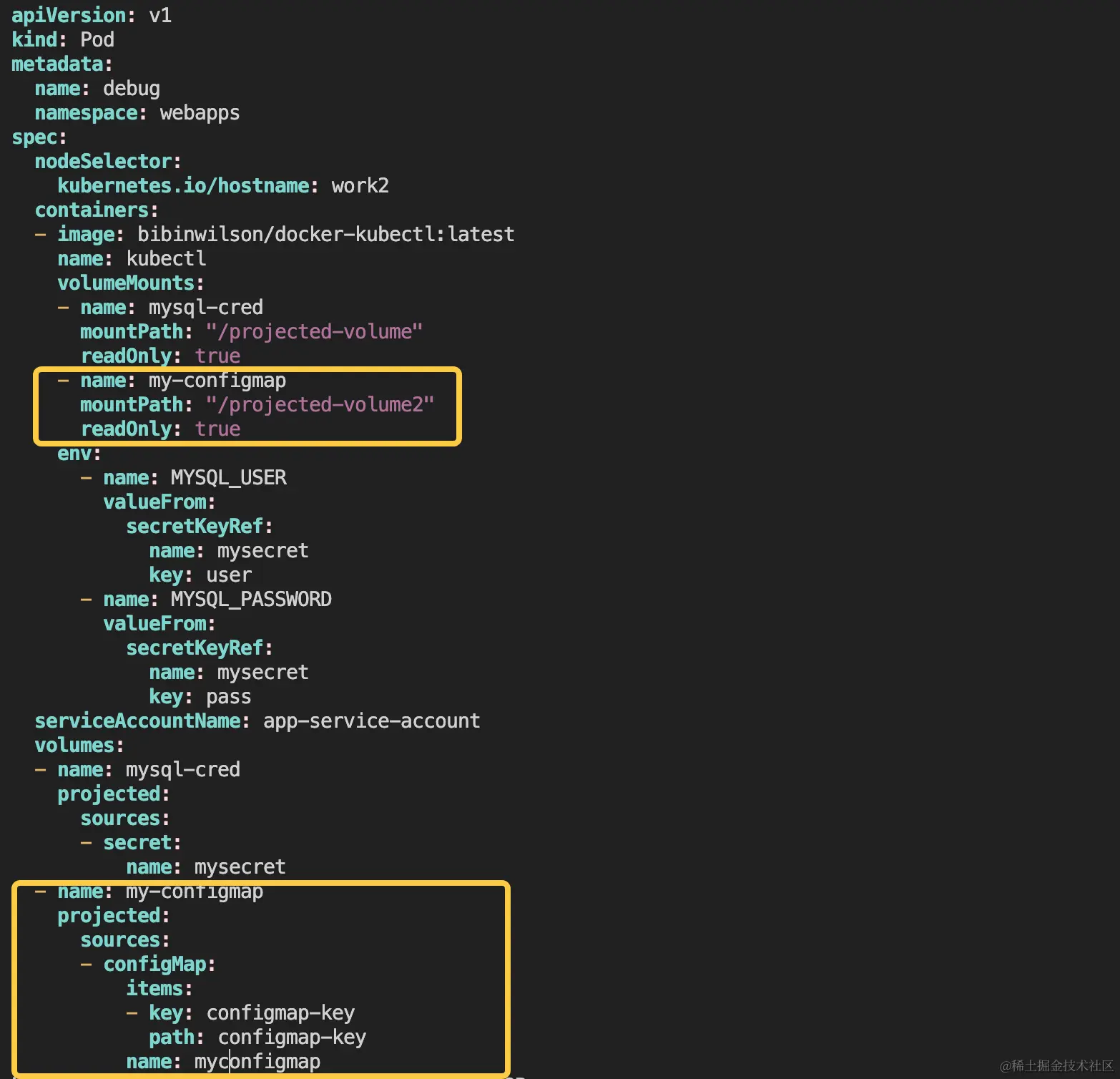The image size is (1120, 1079).
Task: Click the namespace value webapps
Action: pos(199,112)
